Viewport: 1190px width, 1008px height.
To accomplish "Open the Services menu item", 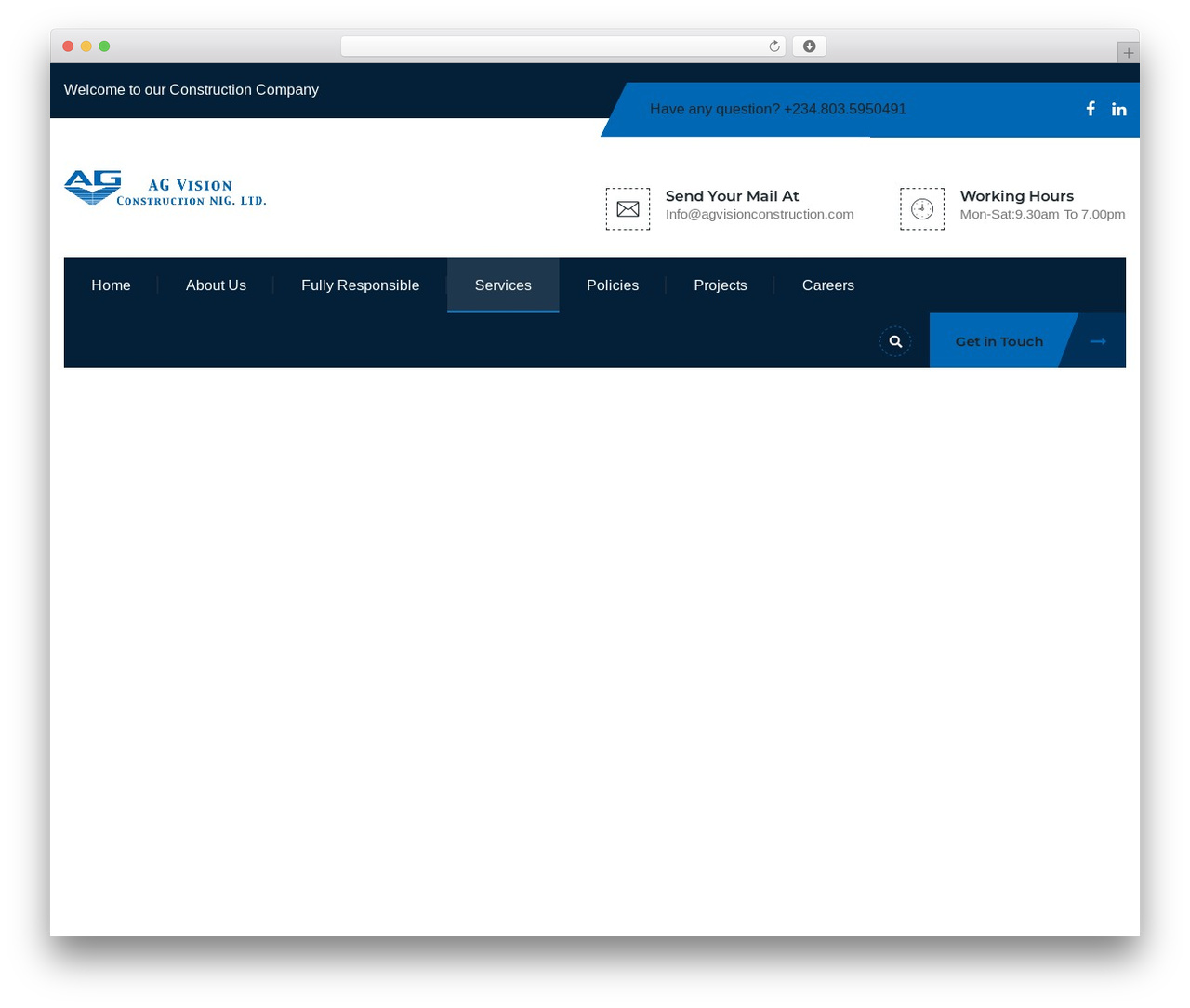I will coord(503,285).
